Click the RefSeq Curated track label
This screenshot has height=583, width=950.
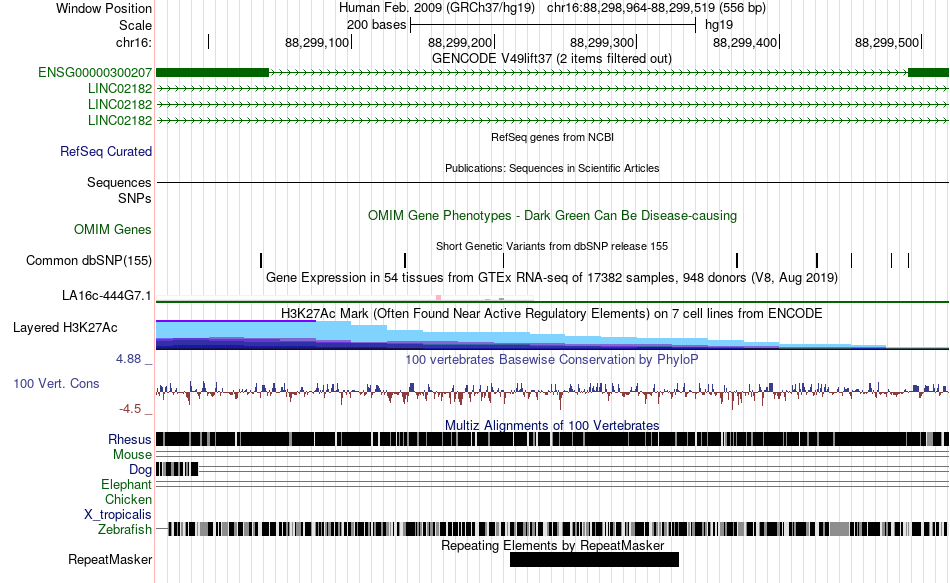click(x=106, y=152)
